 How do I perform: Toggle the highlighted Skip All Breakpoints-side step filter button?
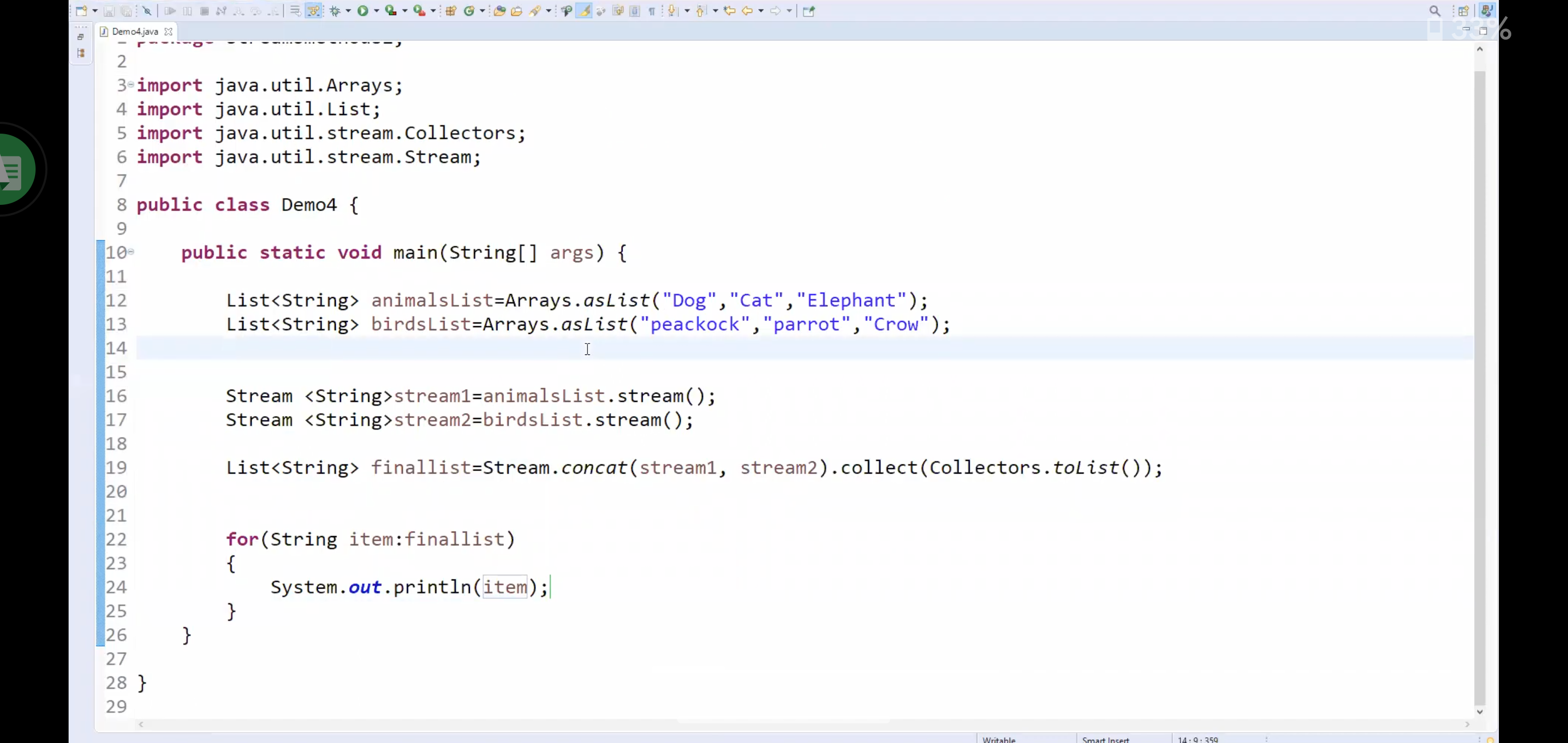click(x=314, y=11)
